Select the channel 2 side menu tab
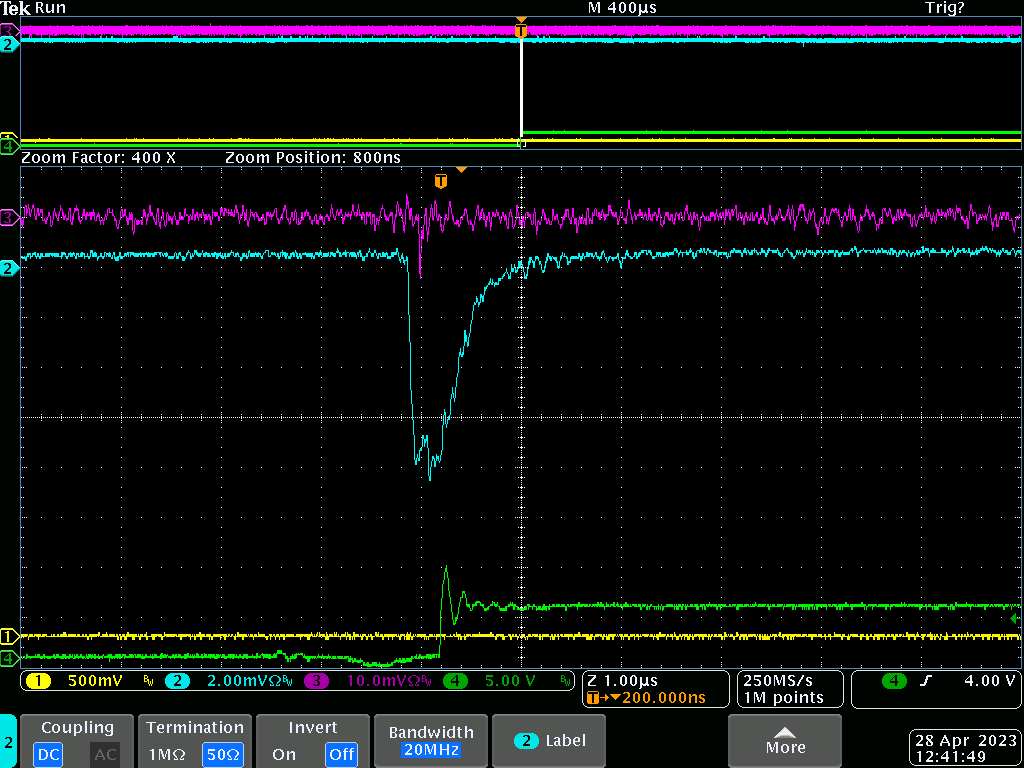 point(8,741)
